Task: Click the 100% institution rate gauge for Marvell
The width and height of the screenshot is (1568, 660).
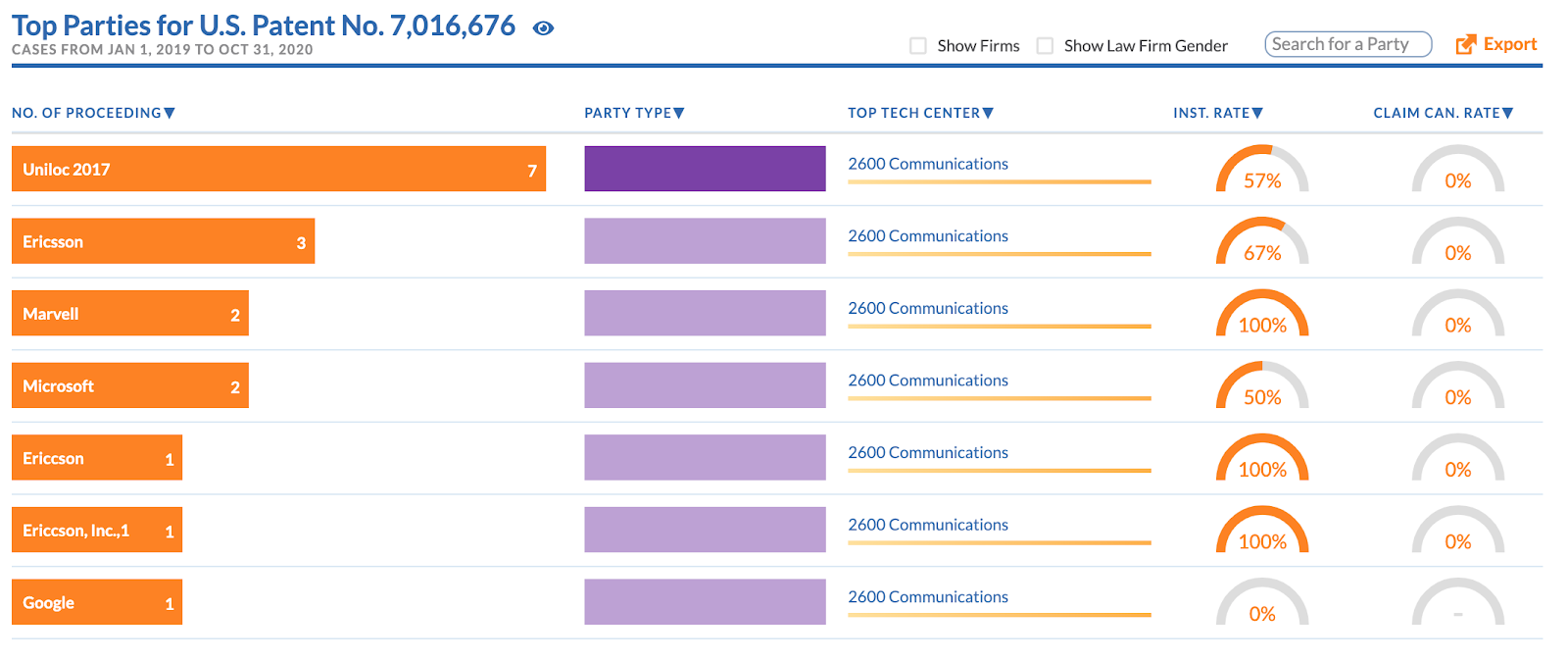Action: click(x=1262, y=314)
